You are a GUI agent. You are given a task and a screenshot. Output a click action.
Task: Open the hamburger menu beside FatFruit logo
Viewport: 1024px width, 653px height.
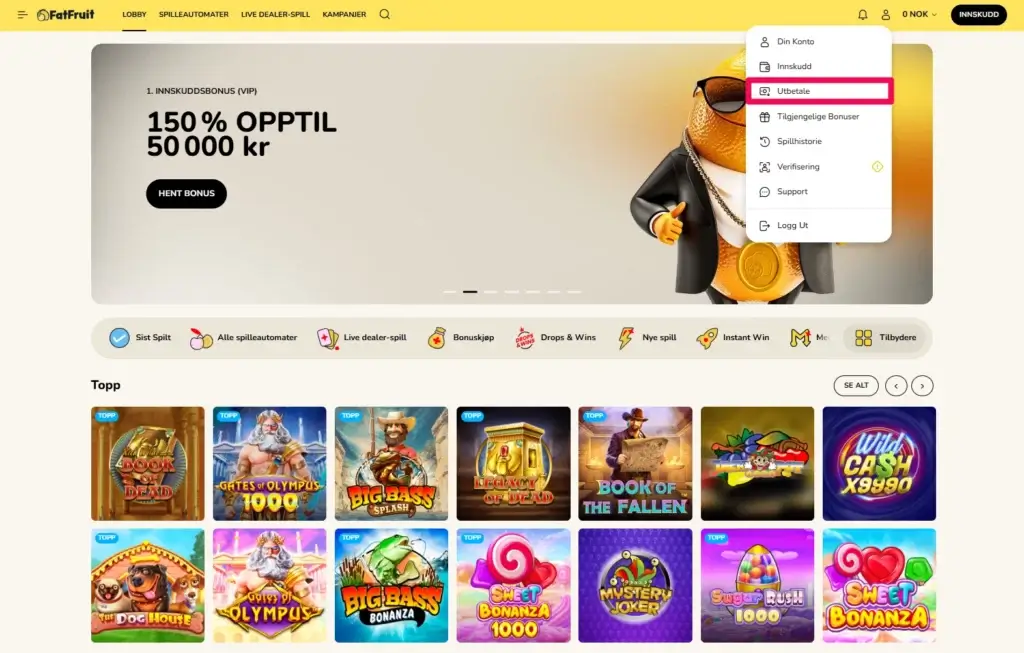tap(22, 14)
